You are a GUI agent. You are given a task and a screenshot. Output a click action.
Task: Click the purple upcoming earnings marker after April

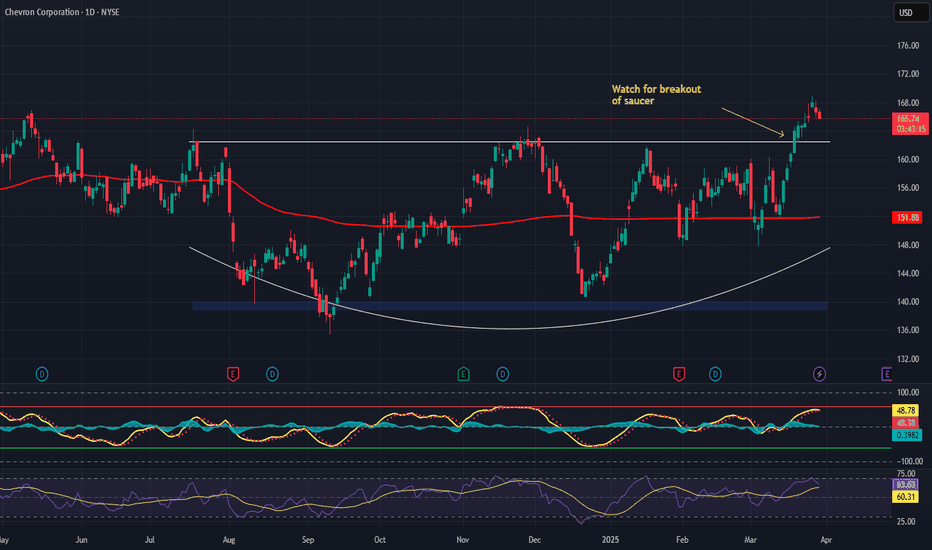886,374
